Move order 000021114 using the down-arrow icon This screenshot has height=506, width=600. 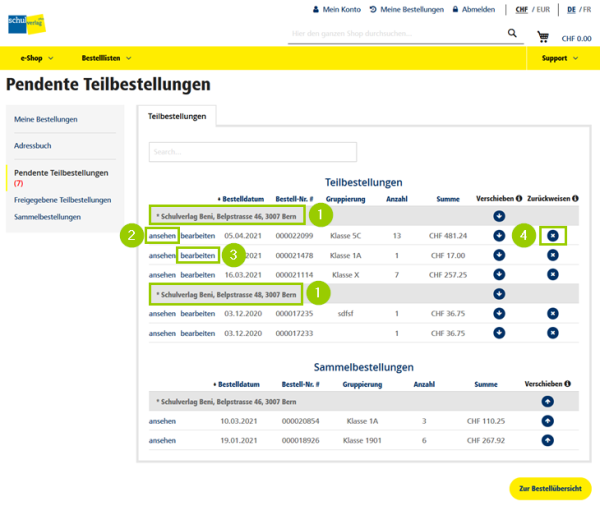499,274
